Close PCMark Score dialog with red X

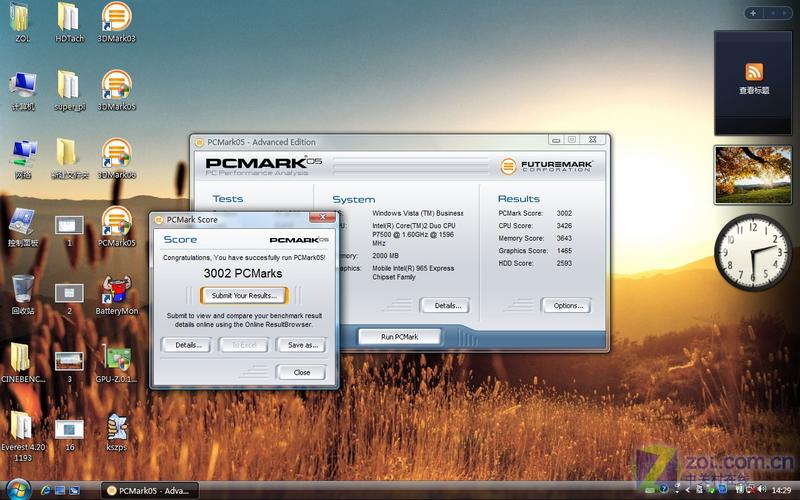click(x=322, y=217)
